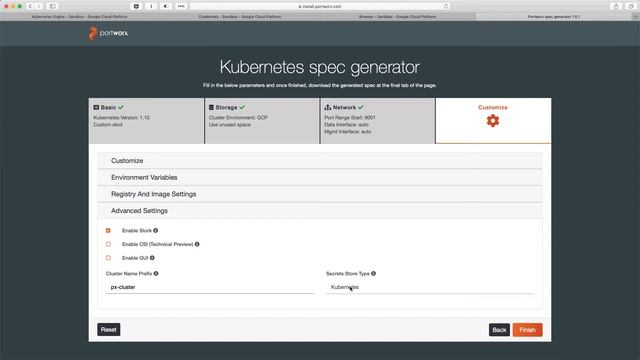The image size is (640, 360).
Task: Collapse the Advanced Settings section
Action: coord(320,211)
